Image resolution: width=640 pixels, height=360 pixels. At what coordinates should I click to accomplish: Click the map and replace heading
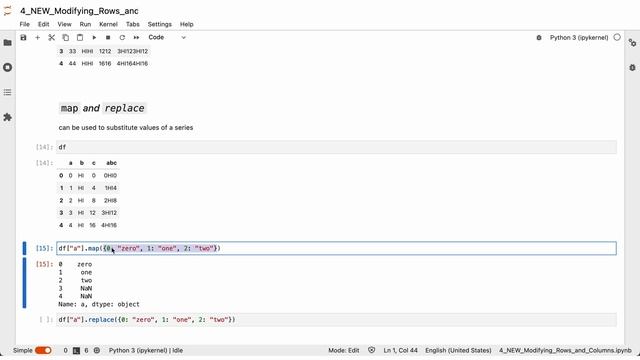(x=102, y=108)
